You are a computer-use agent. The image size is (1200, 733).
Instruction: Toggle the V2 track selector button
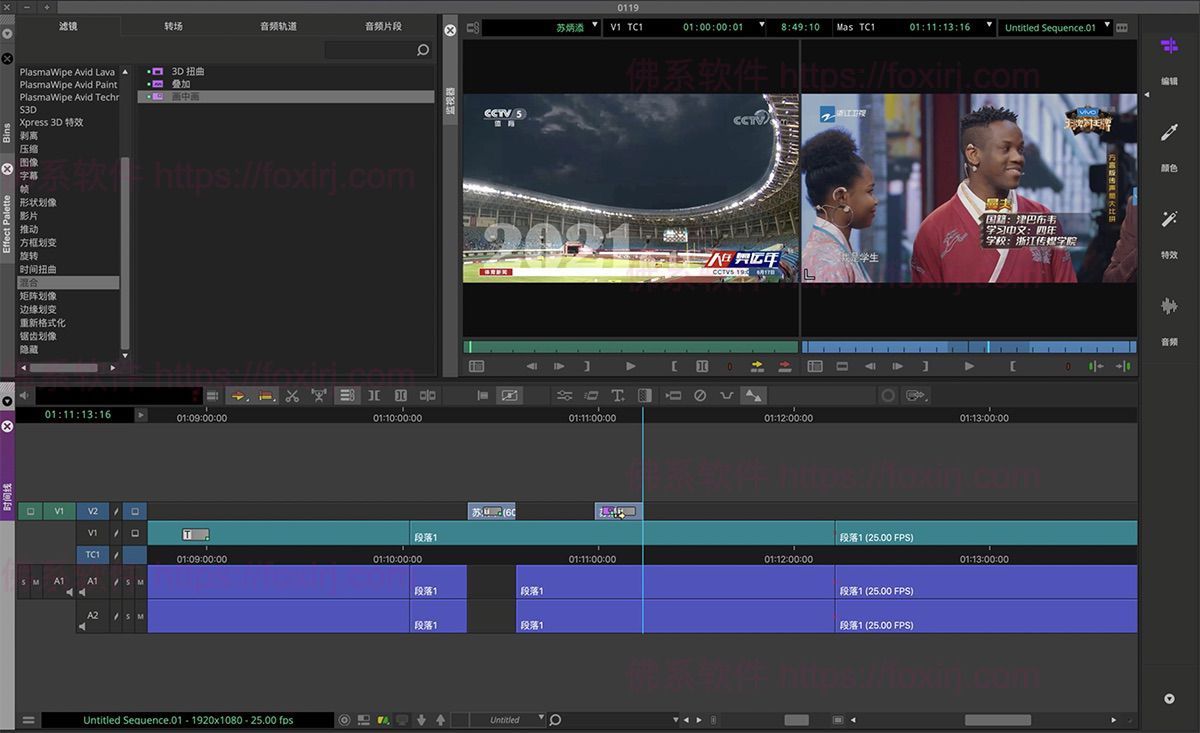tap(92, 511)
